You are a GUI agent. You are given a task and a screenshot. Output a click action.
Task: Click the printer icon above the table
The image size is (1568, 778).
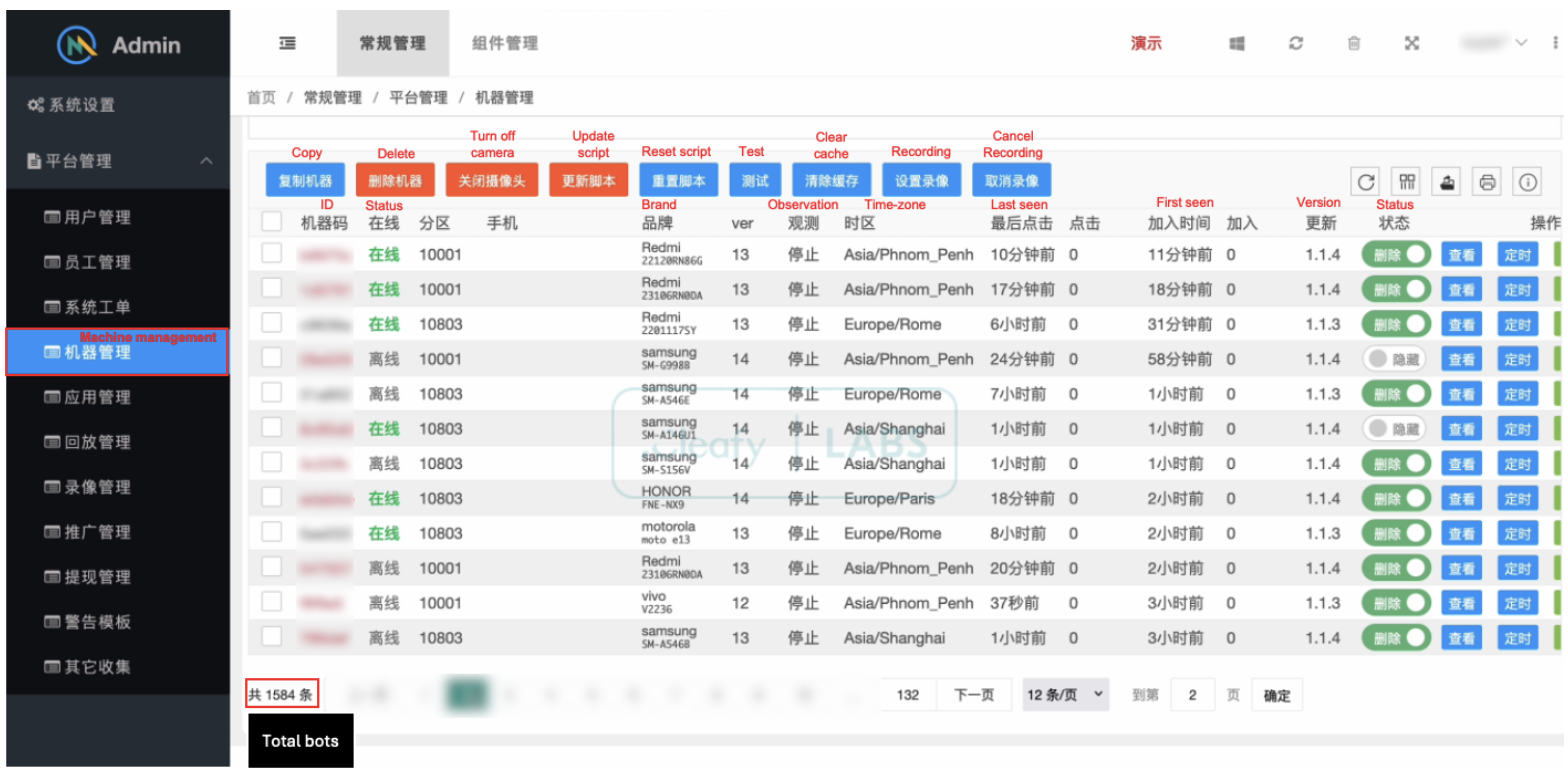(x=1487, y=182)
